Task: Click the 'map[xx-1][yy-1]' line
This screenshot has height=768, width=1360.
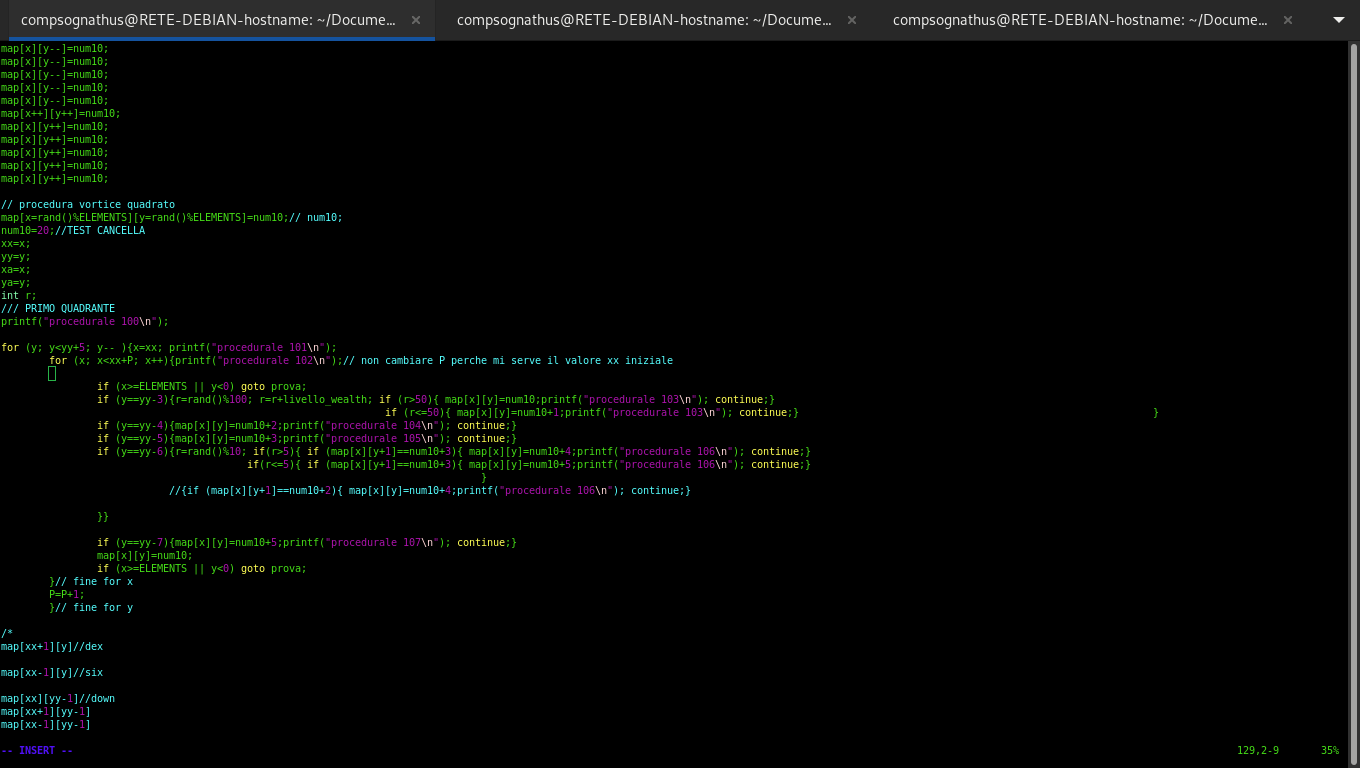Action: click(46, 724)
